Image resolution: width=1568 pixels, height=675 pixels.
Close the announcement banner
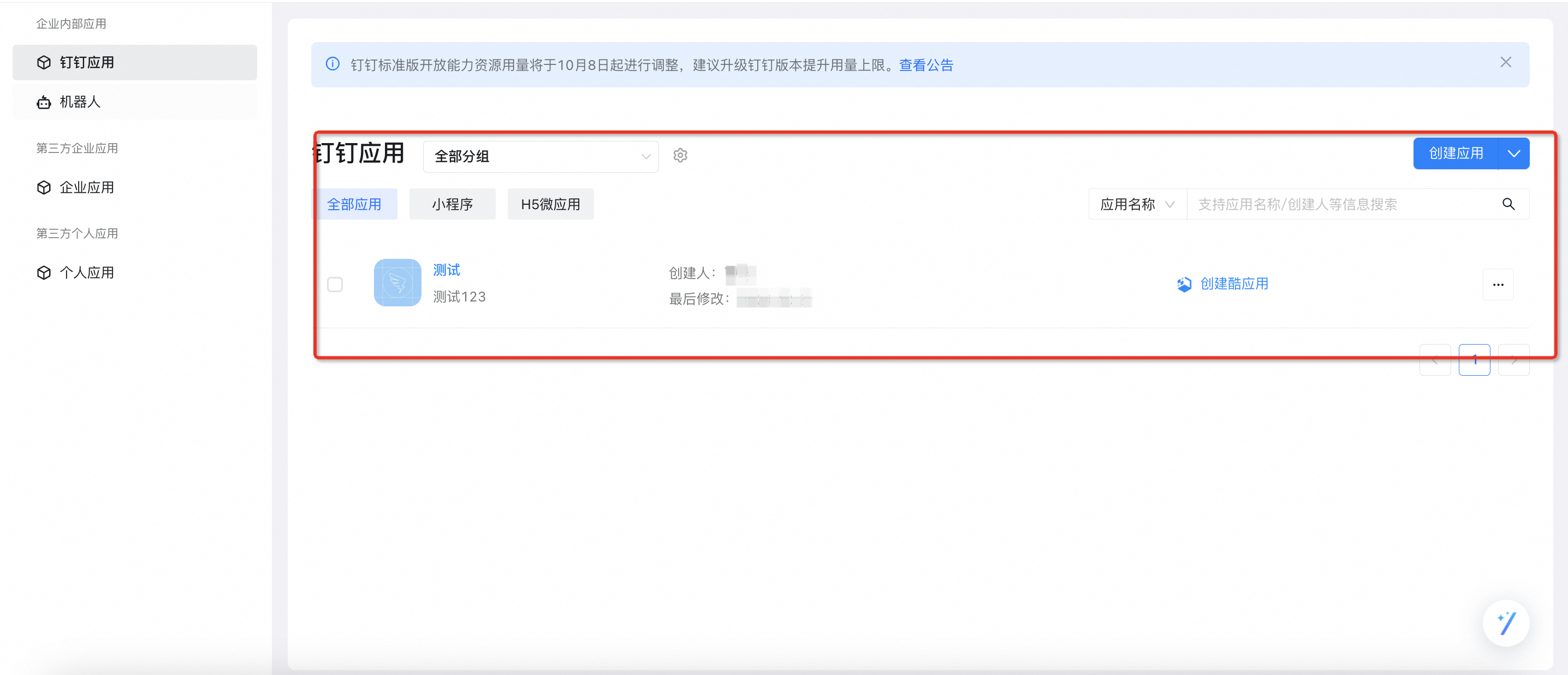click(1505, 62)
